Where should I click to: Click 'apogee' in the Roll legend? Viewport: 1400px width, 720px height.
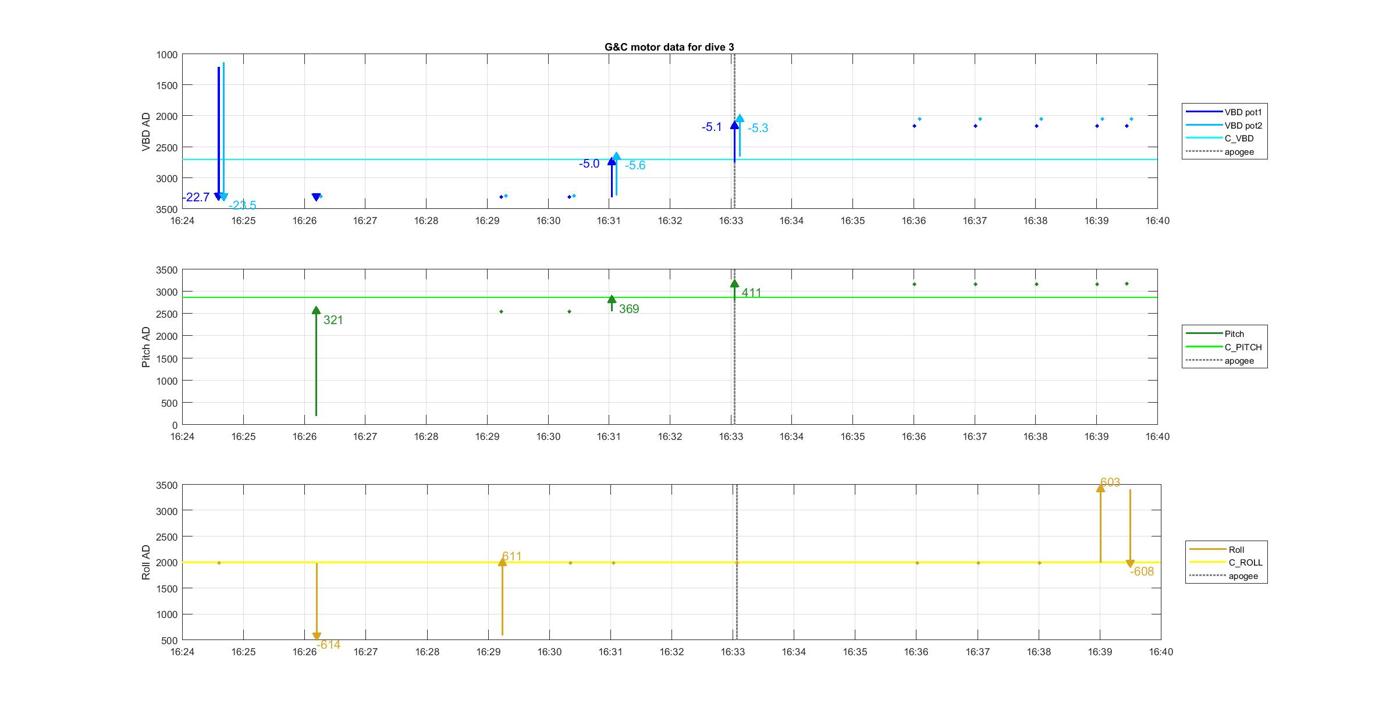tap(1243, 575)
